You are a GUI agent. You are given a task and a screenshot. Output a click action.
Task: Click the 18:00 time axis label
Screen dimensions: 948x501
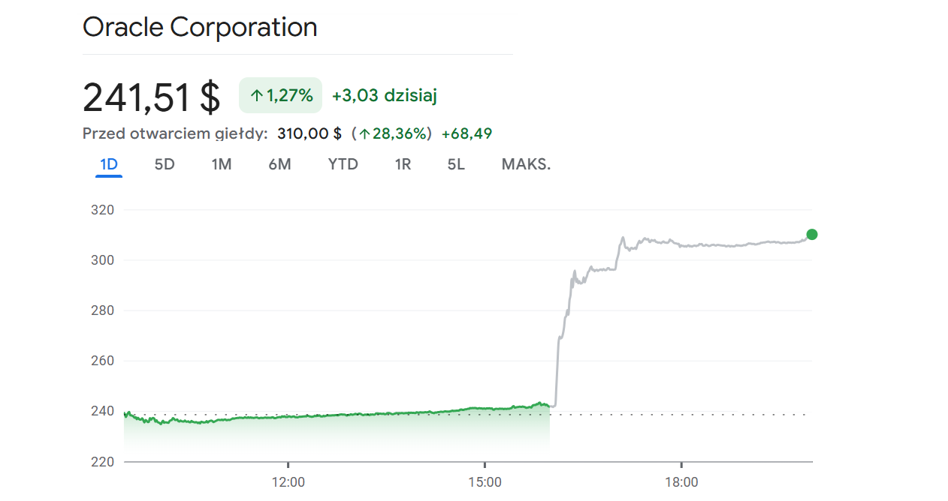click(x=681, y=482)
